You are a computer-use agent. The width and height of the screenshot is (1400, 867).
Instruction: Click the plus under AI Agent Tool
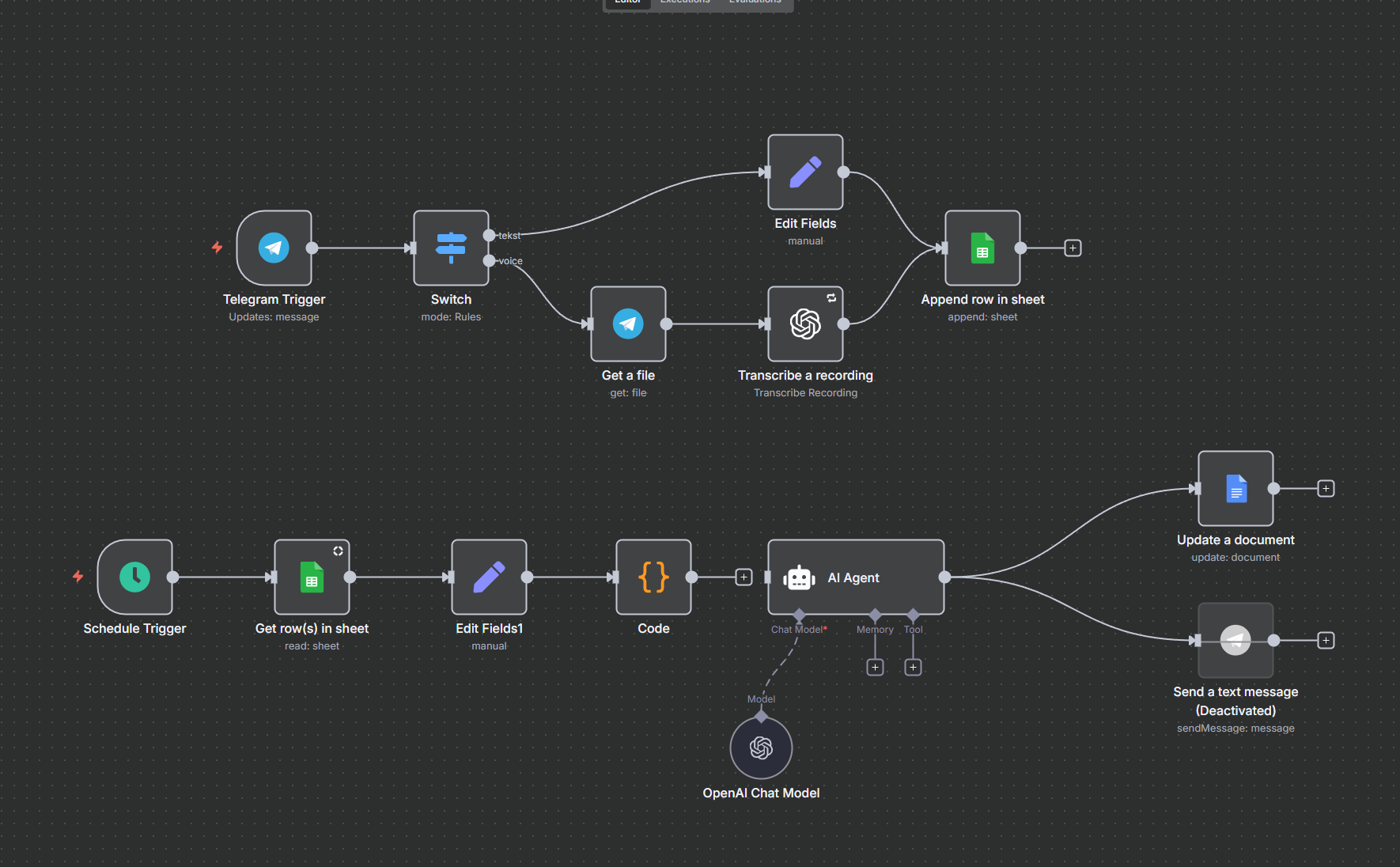point(913,667)
